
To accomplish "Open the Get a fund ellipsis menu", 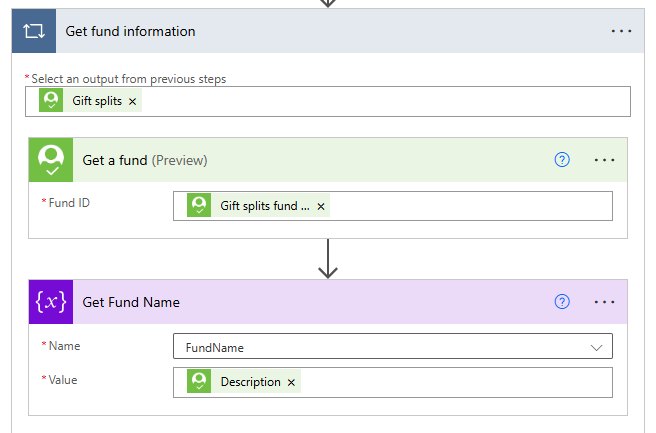I will pos(603,160).
